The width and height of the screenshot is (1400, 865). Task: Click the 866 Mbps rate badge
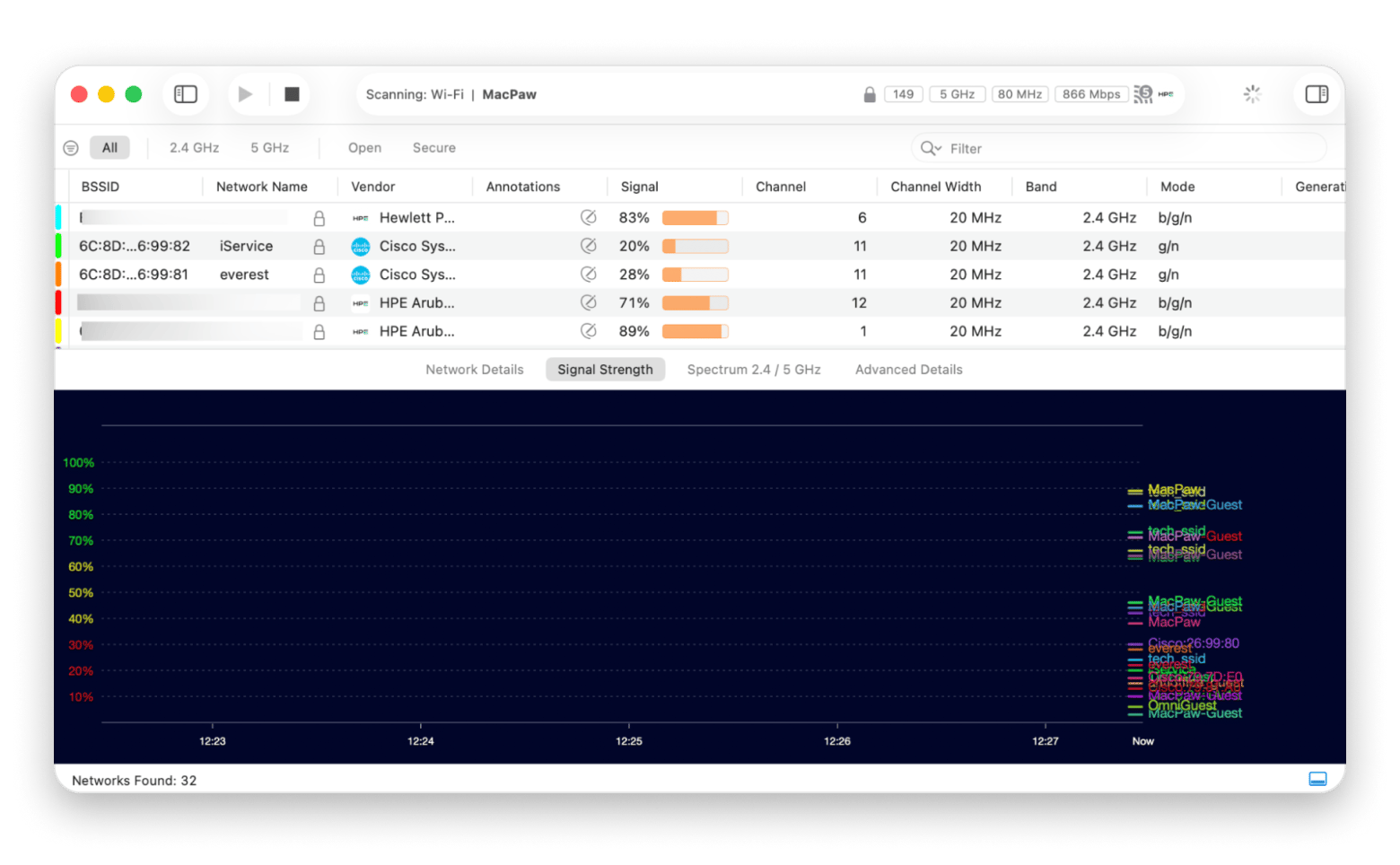(1091, 94)
